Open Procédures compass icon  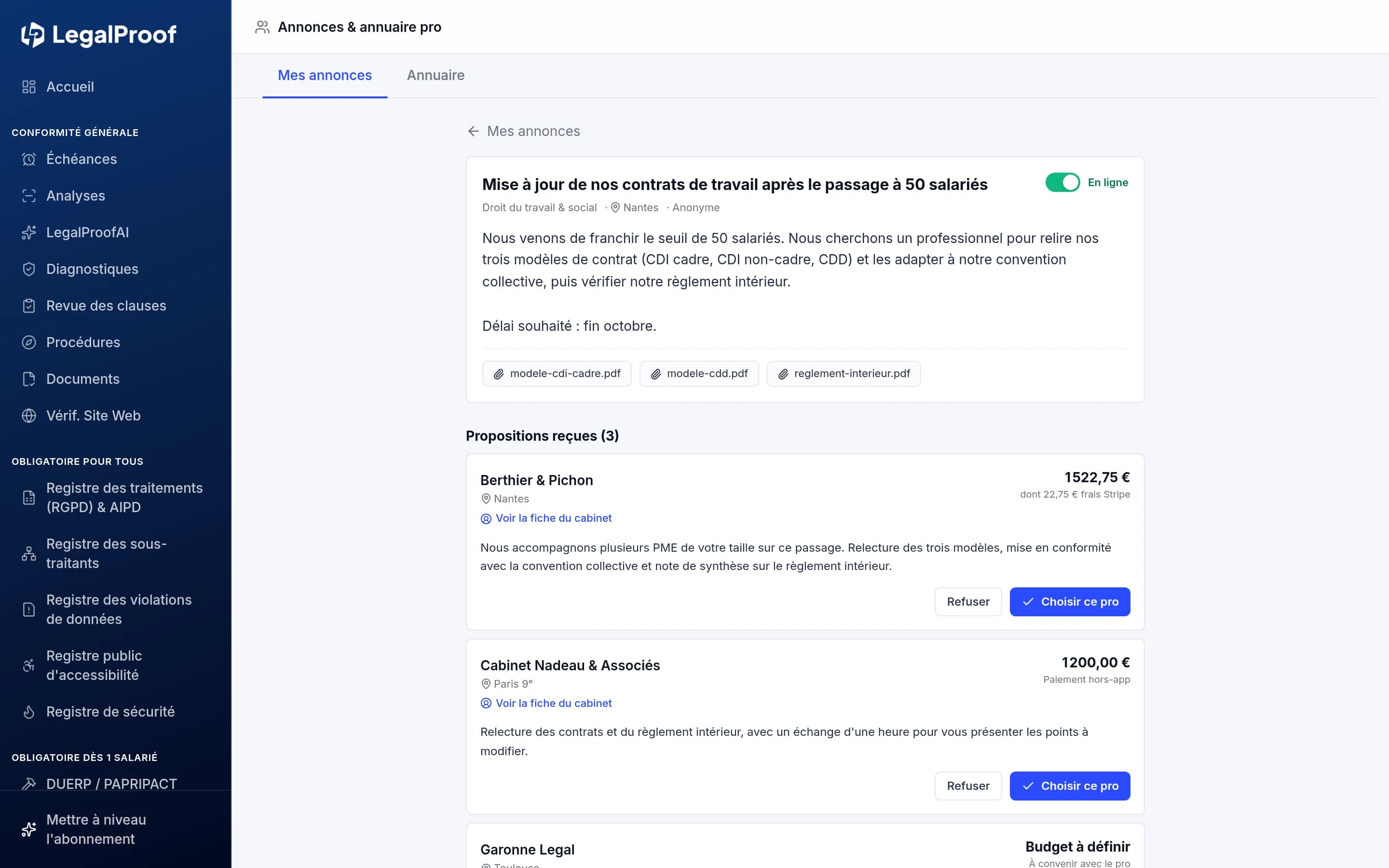(29, 343)
